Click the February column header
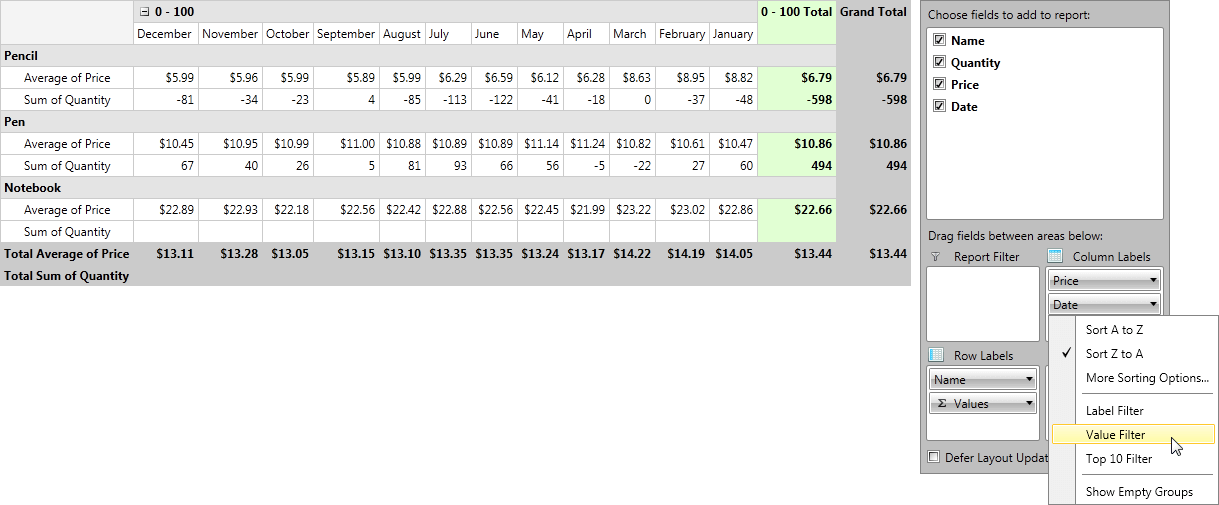The height and width of the screenshot is (505, 1219). tap(682, 34)
